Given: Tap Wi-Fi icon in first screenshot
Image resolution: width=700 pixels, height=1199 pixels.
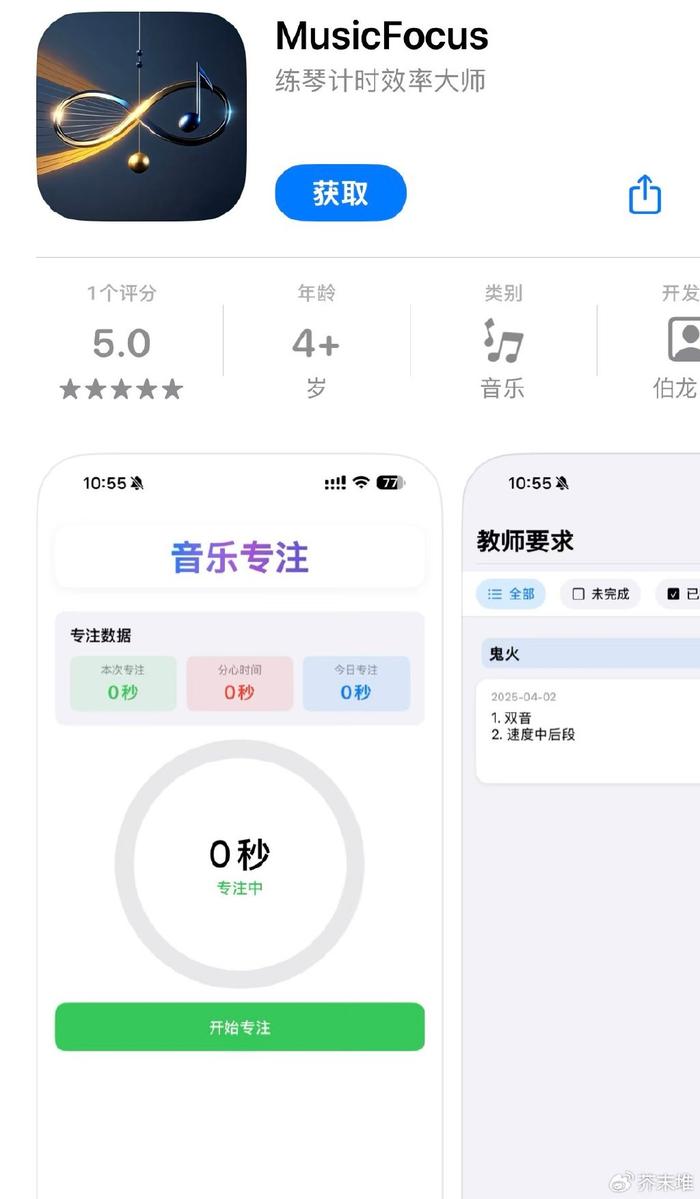Looking at the screenshot, I should (361, 482).
